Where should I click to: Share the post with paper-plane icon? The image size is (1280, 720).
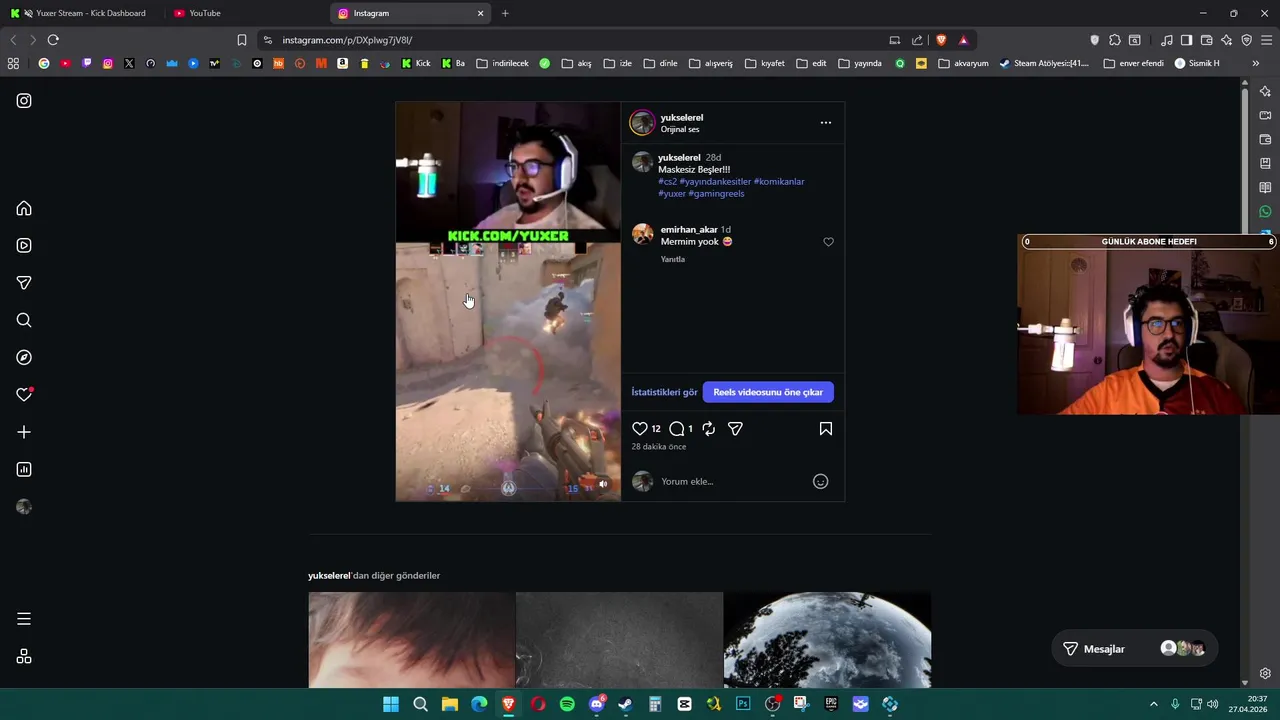click(735, 428)
